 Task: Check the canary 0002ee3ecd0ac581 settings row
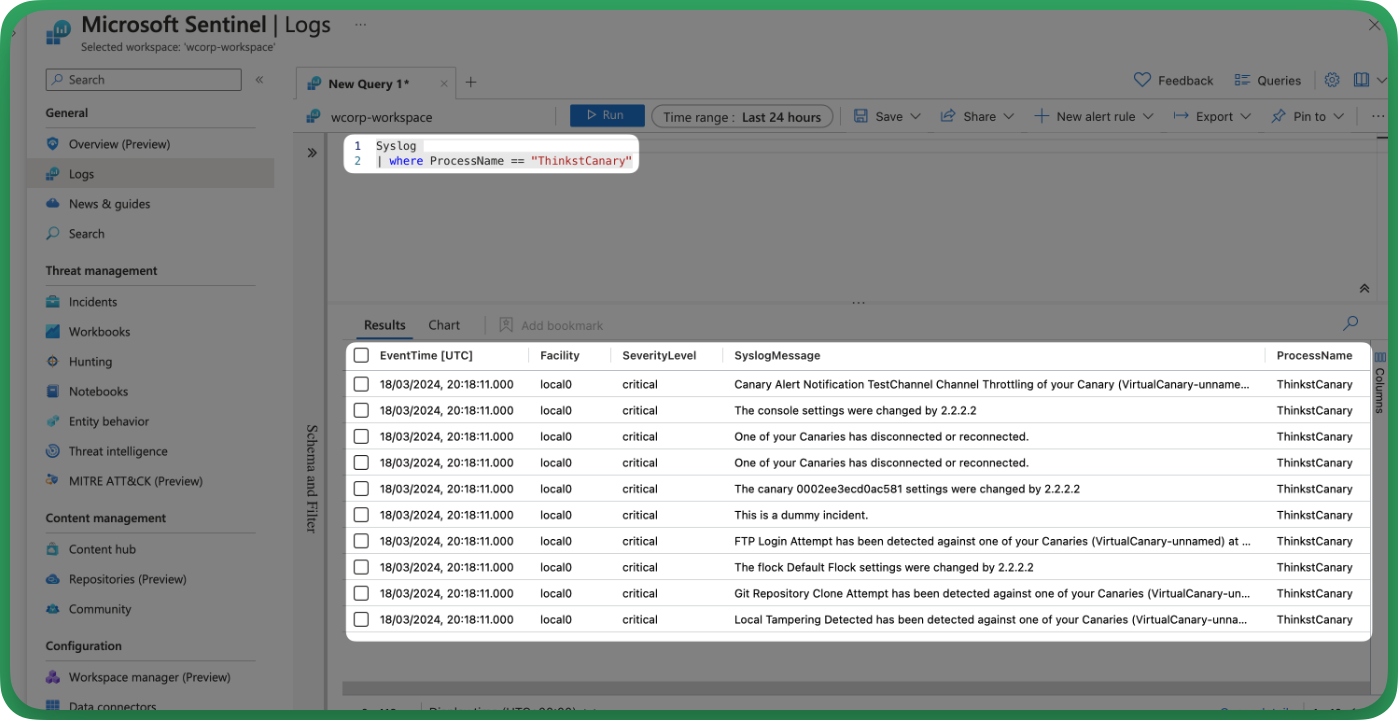(361, 489)
